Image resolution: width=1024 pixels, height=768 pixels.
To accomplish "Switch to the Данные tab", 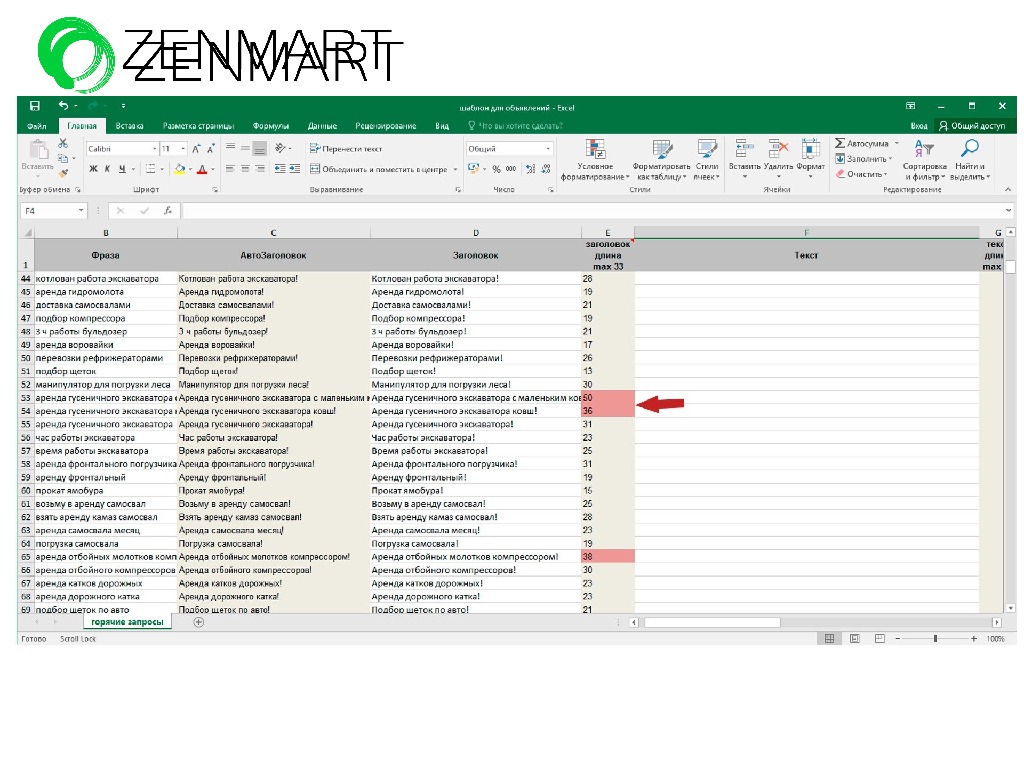I will tap(322, 126).
